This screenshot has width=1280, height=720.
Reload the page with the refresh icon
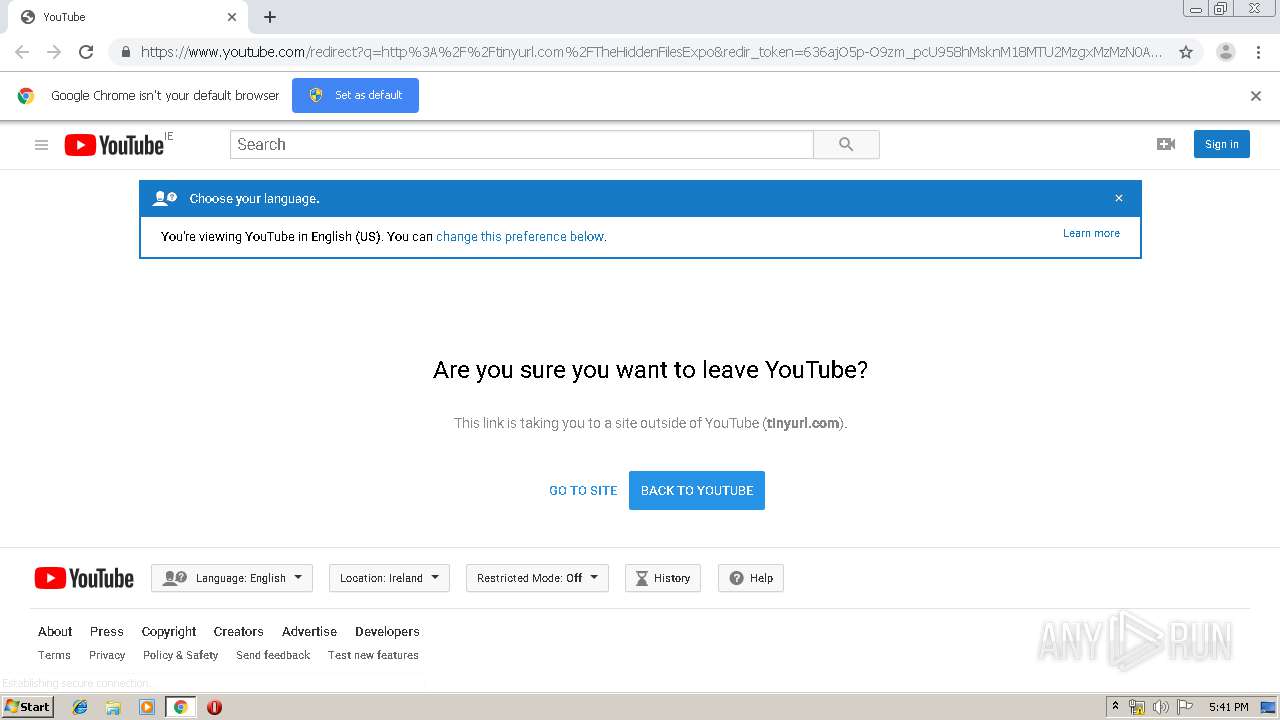click(x=86, y=52)
